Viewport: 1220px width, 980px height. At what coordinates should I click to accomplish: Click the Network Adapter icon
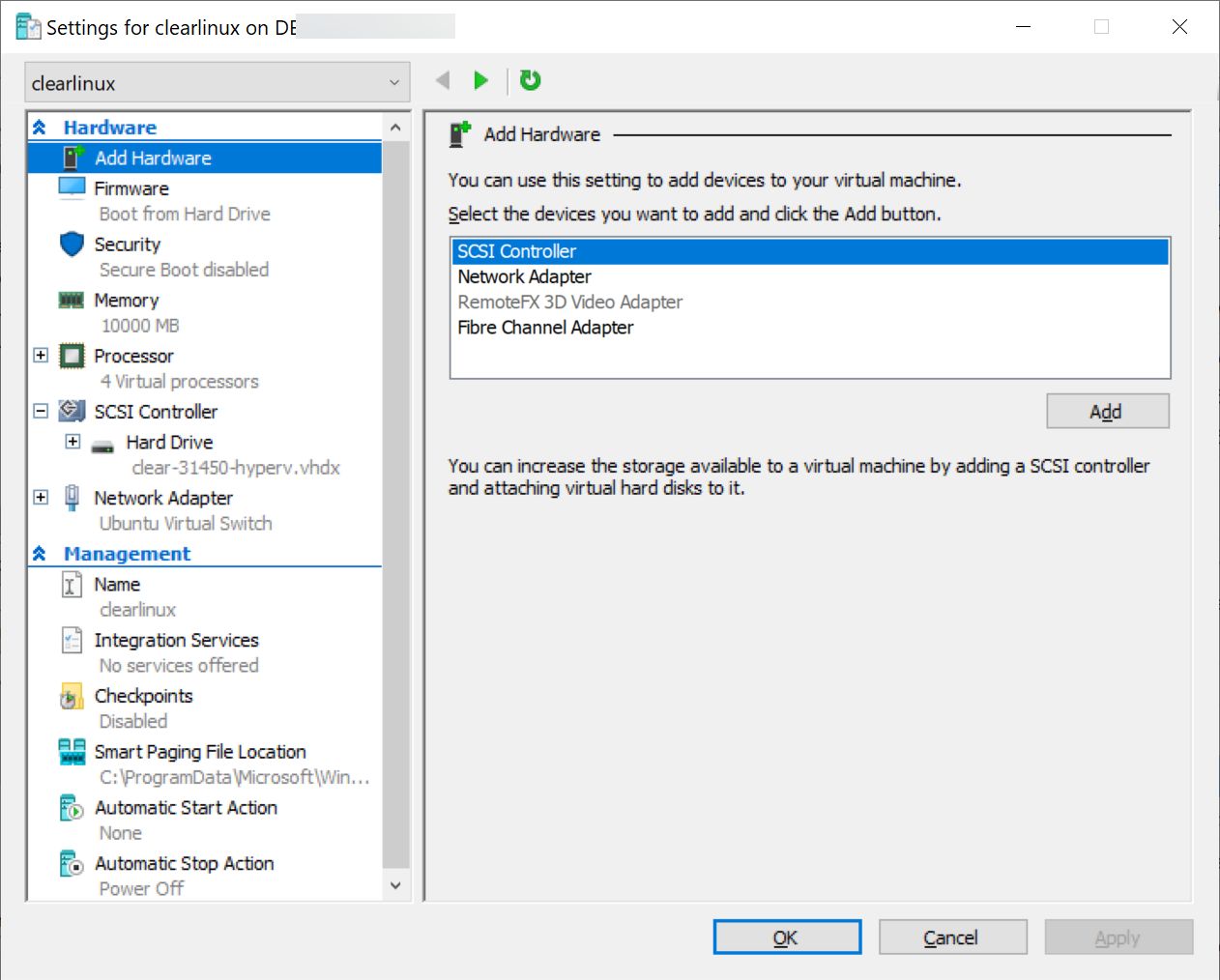(73, 498)
